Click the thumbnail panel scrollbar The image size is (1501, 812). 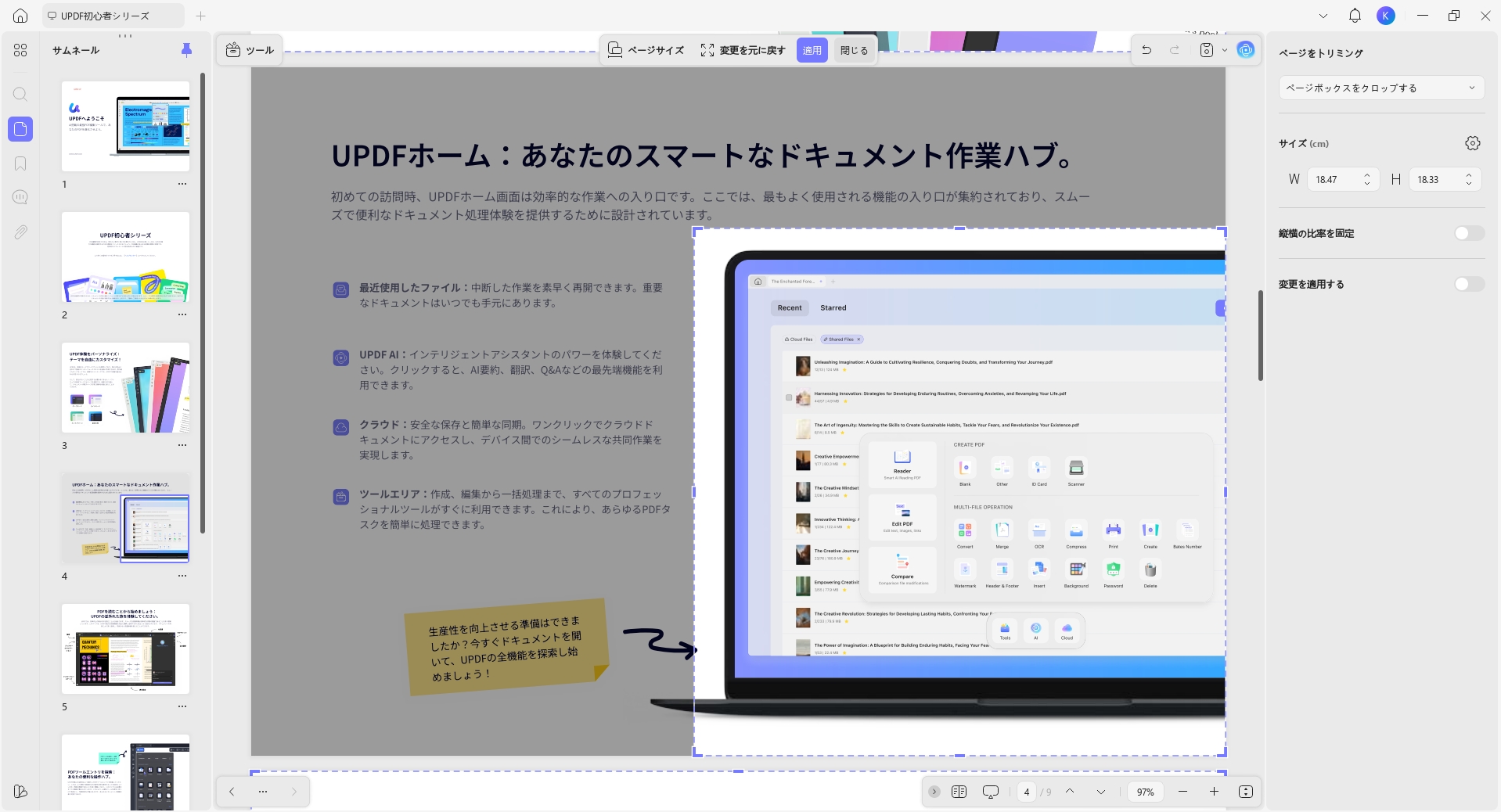203,304
